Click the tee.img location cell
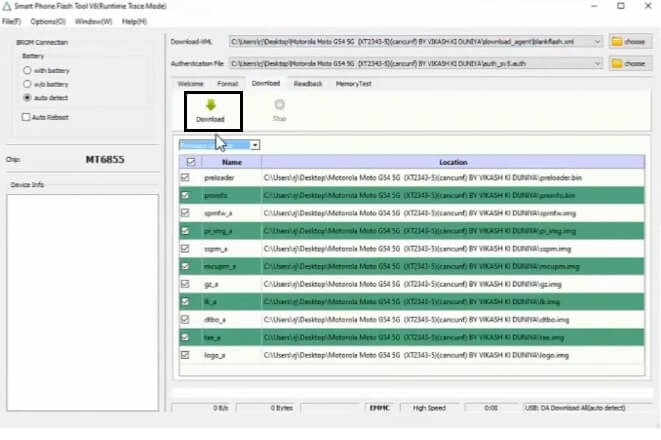This screenshot has height=440, width=661. [x=453, y=337]
